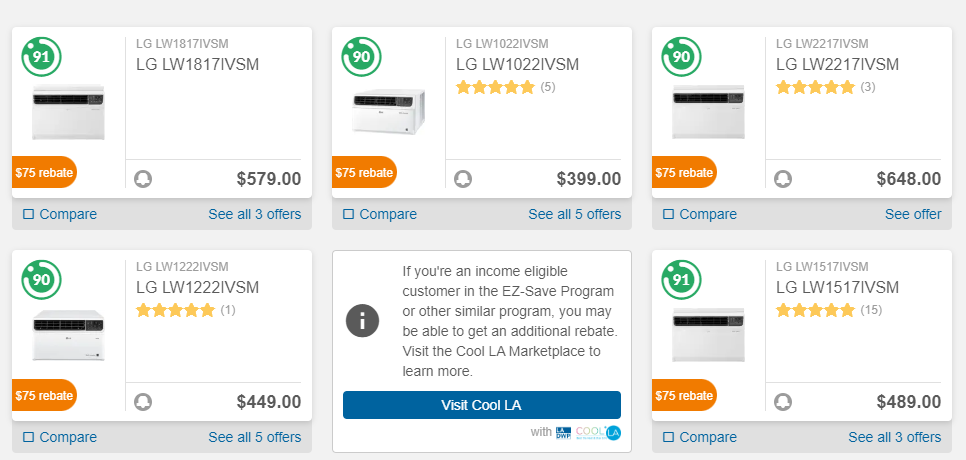This screenshot has height=460, width=966.
Task: Enable Compare for LG LW1517IVSM
Action: click(x=668, y=437)
